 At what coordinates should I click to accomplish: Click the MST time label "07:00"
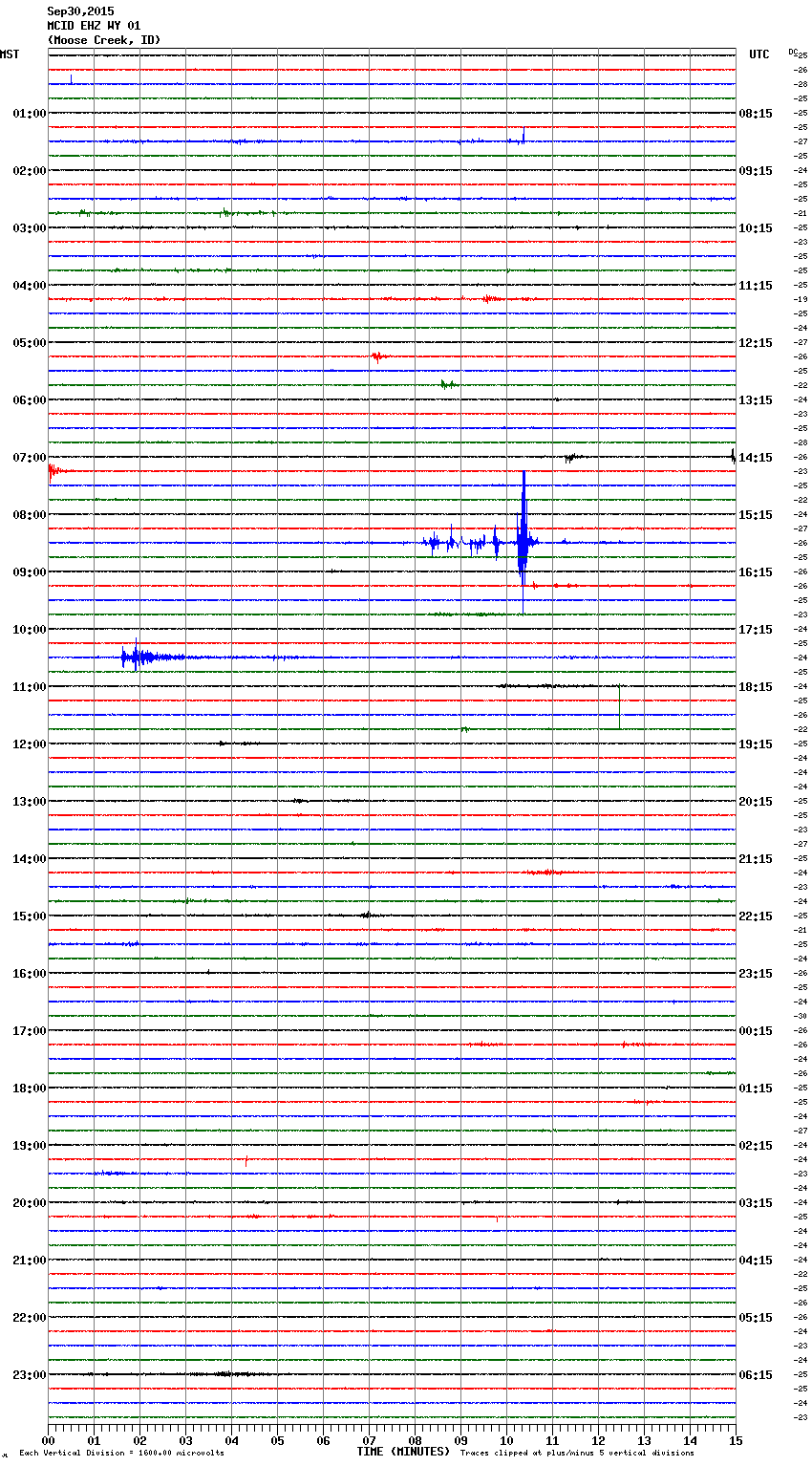tap(30, 458)
